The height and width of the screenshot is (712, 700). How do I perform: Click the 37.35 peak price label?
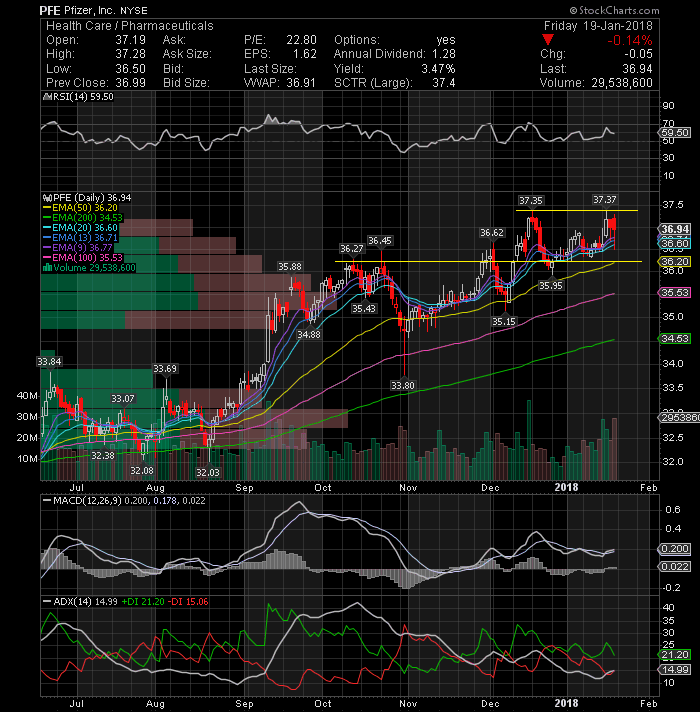pos(530,200)
